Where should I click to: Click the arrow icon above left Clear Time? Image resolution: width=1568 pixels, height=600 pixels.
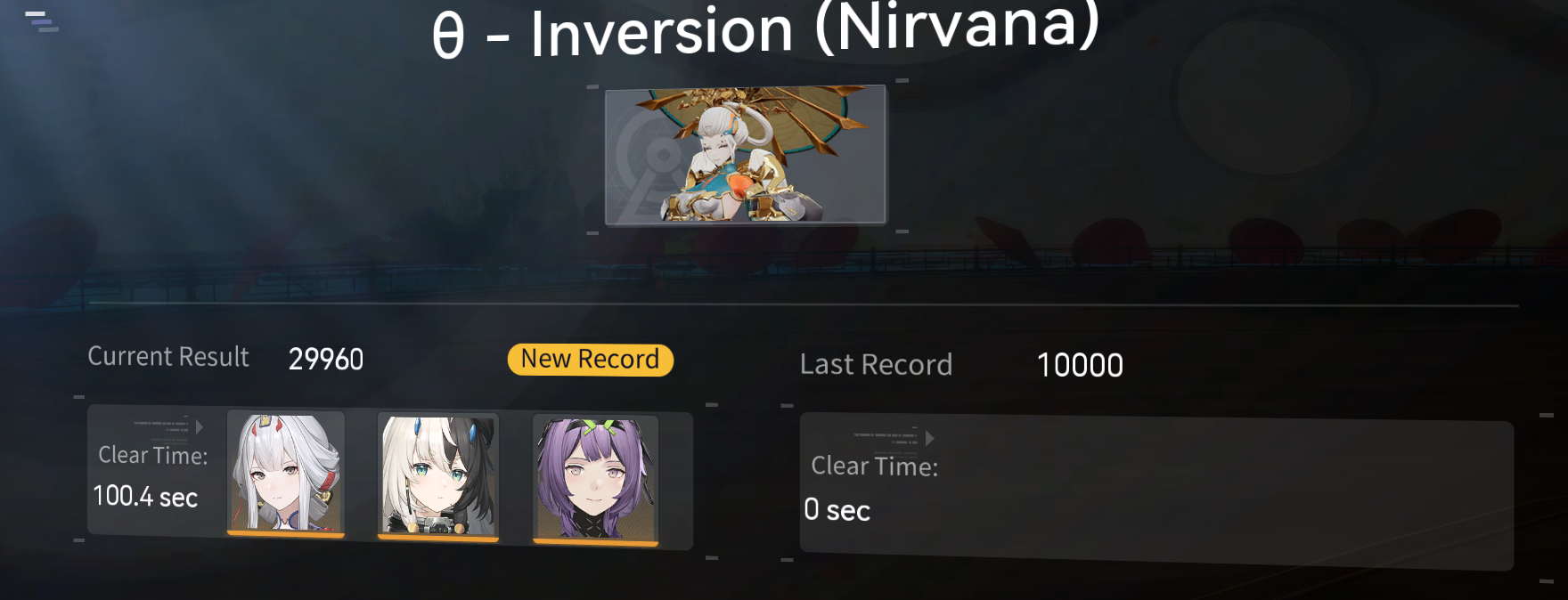[200, 426]
